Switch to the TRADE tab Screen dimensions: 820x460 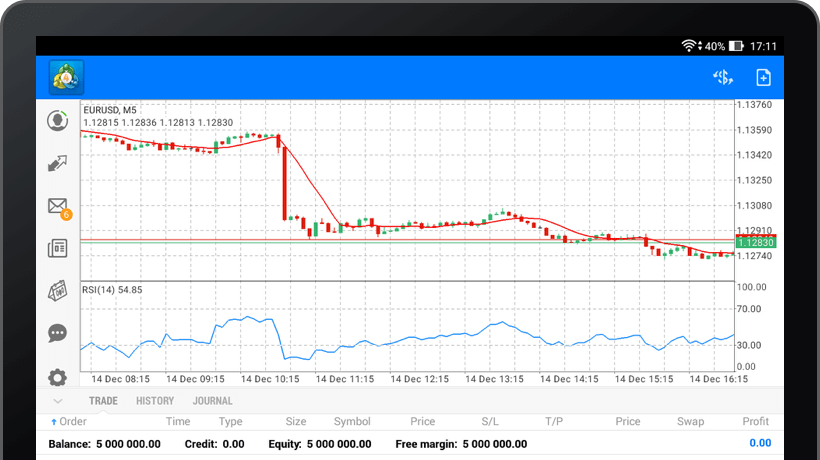tap(103, 401)
